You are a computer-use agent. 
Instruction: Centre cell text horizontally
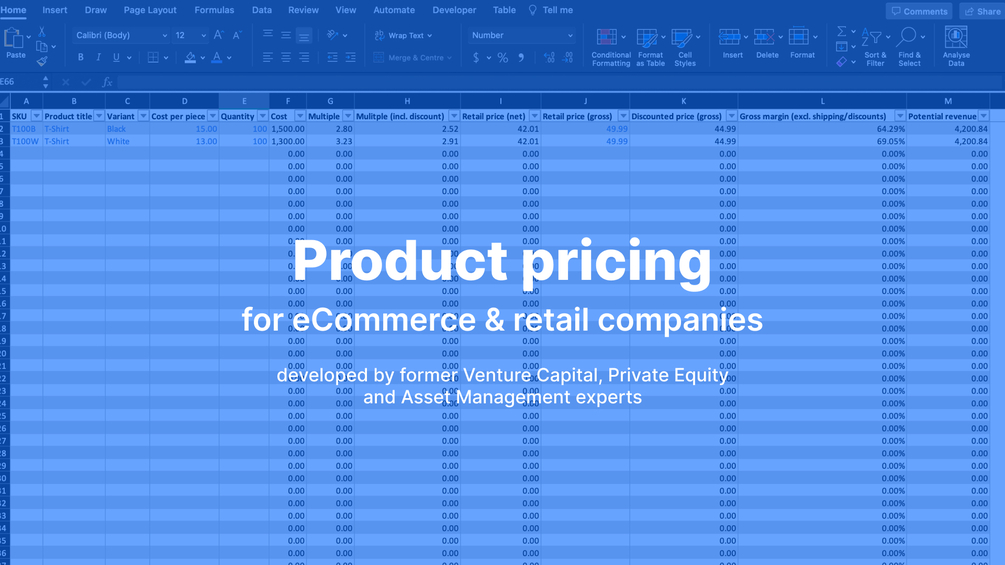tap(286, 58)
